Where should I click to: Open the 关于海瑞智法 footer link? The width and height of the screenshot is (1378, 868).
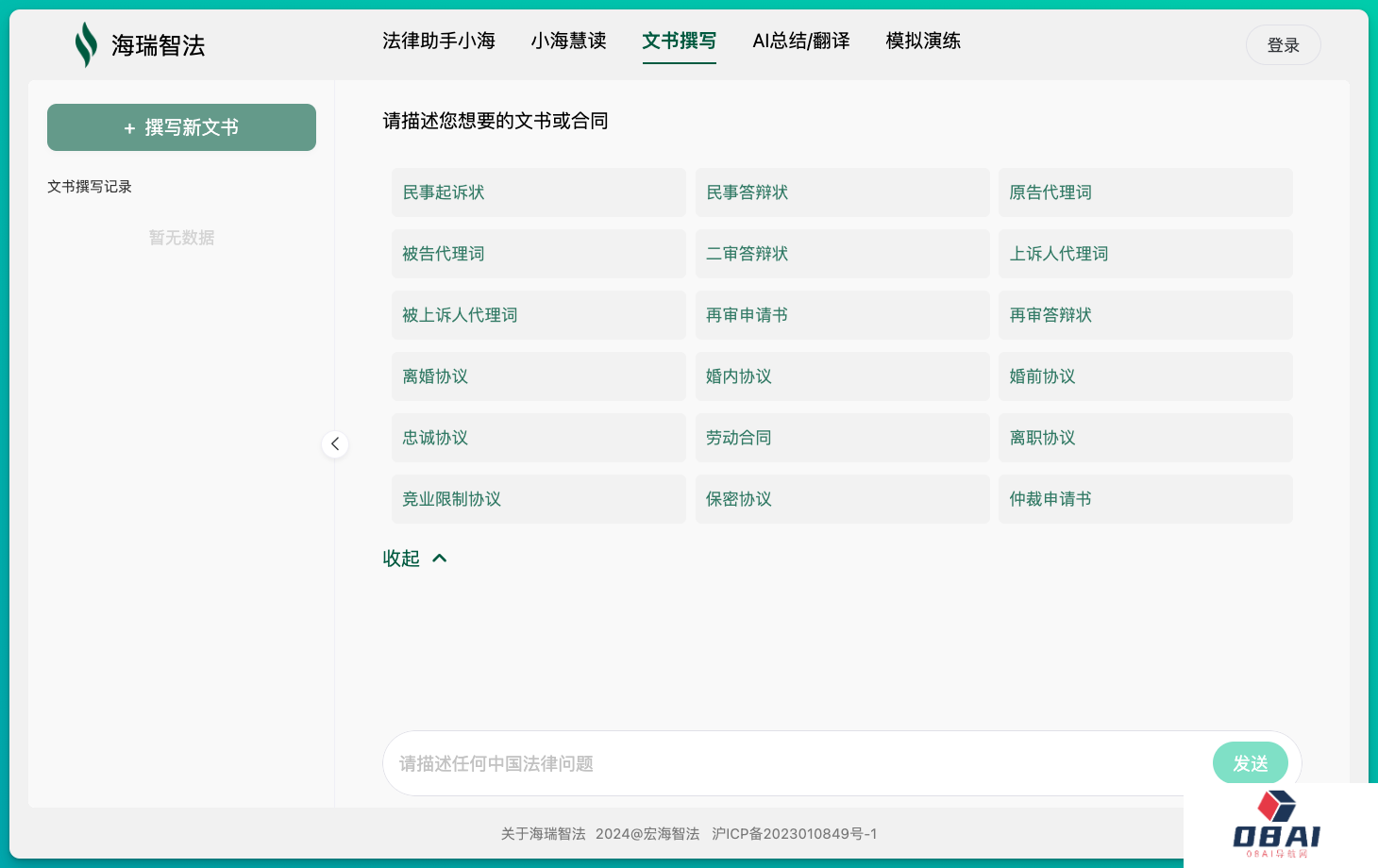(x=543, y=834)
